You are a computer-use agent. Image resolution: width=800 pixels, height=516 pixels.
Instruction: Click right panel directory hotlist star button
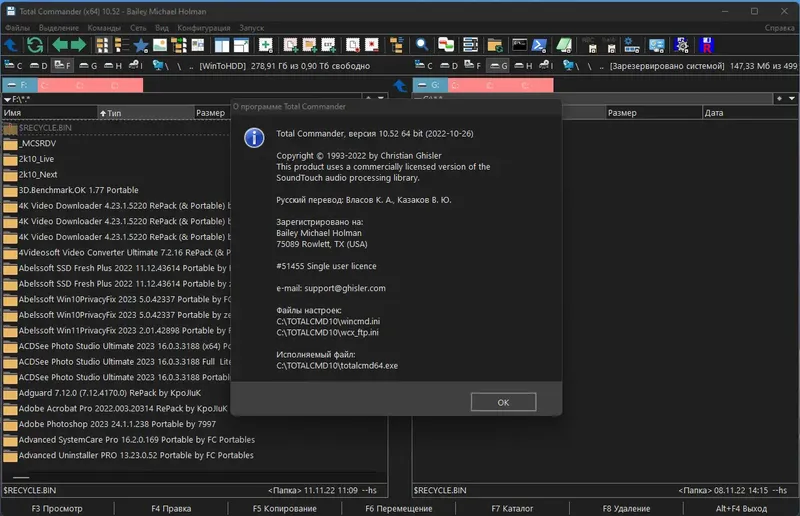pyautogui.click(x=780, y=98)
